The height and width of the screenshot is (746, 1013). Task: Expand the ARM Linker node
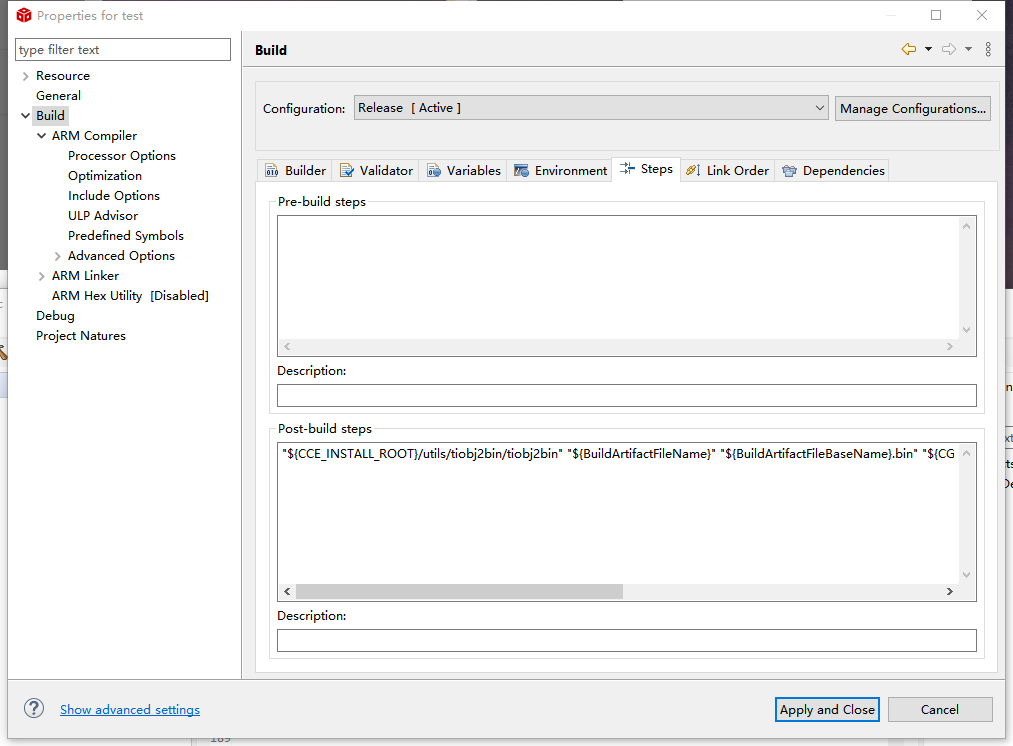(41, 276)
